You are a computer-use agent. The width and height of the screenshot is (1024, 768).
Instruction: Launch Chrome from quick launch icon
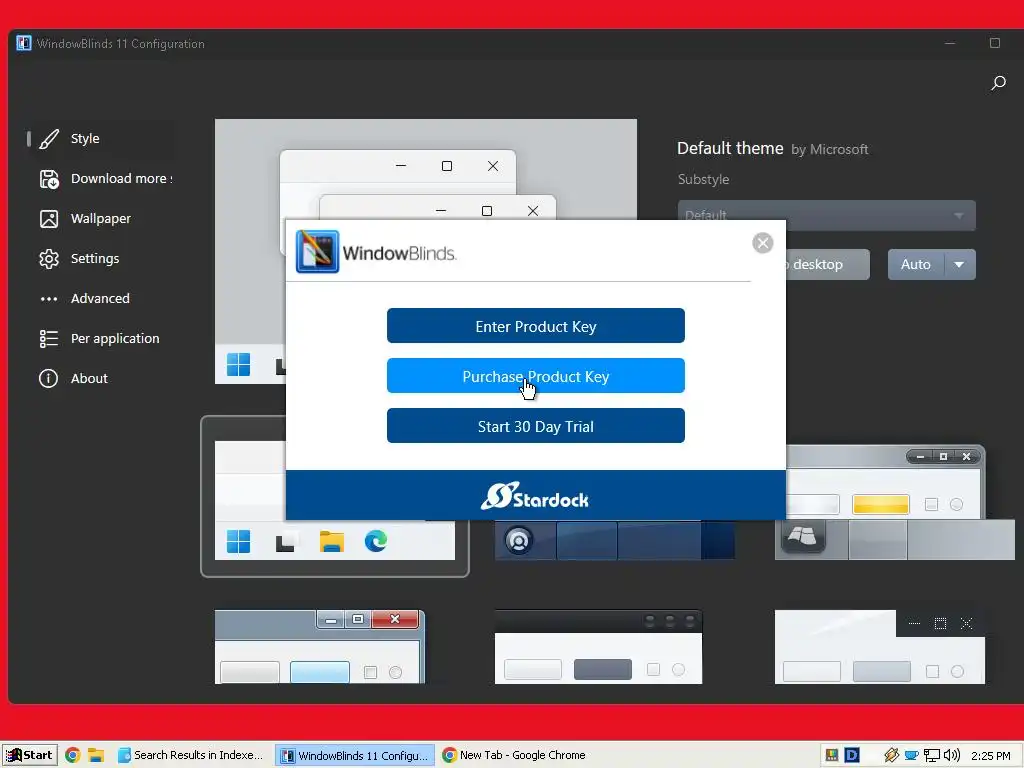(x=72, y=756)
